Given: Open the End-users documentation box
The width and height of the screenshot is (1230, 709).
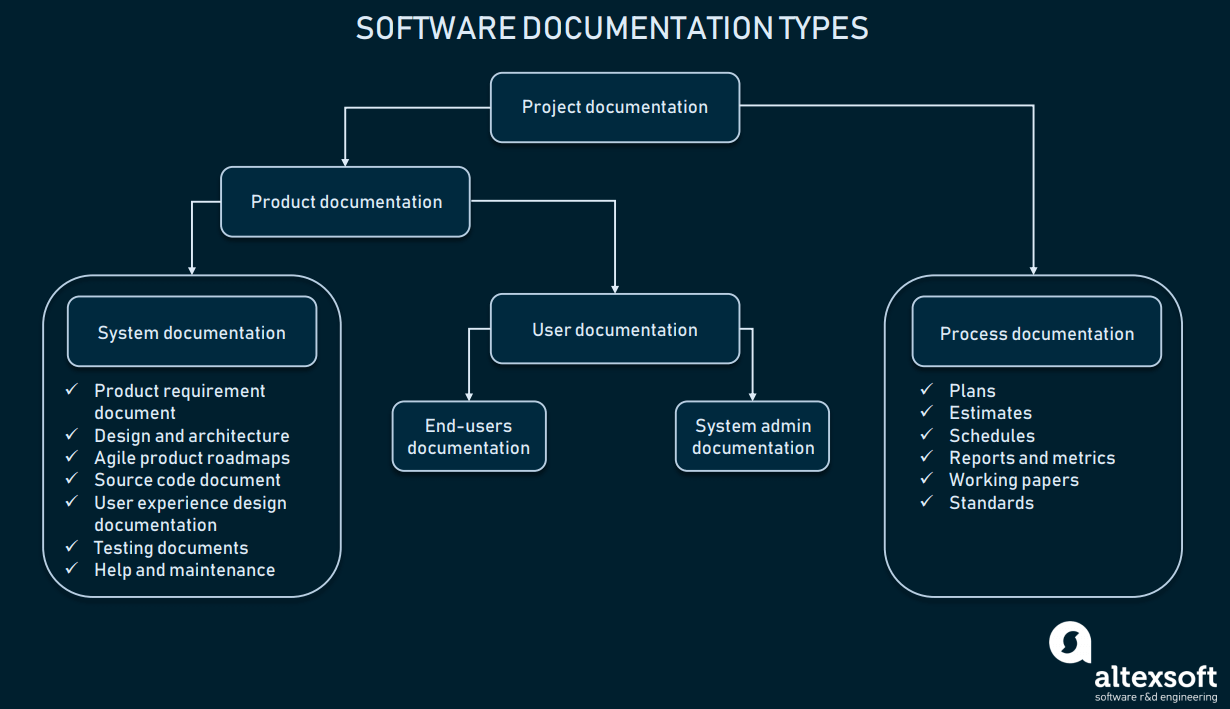Looking at the screenshot, I should (x=468, y=436).
